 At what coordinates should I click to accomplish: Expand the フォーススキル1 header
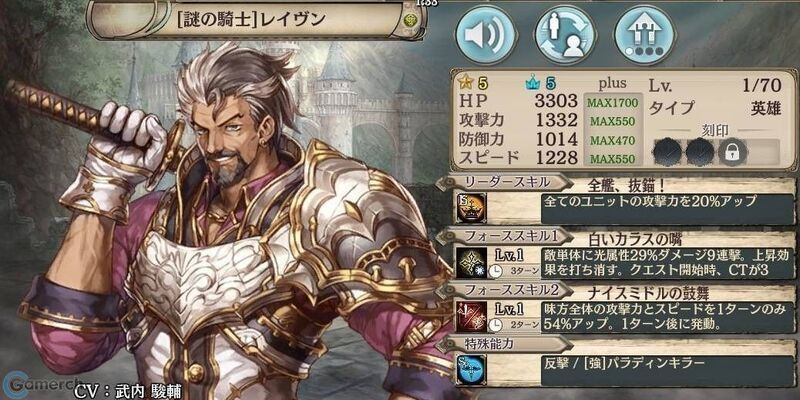(x=503, y=236)
